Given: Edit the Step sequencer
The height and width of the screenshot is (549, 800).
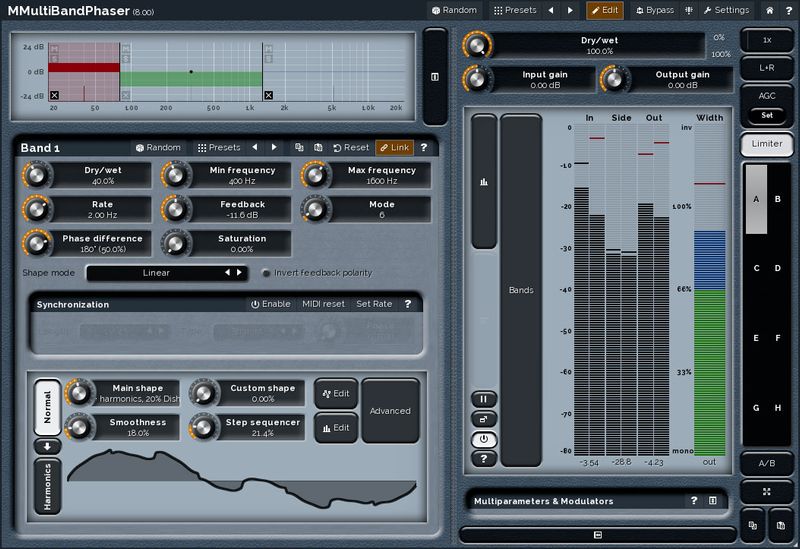Looking at the screenshot, I should pos(336,428).
